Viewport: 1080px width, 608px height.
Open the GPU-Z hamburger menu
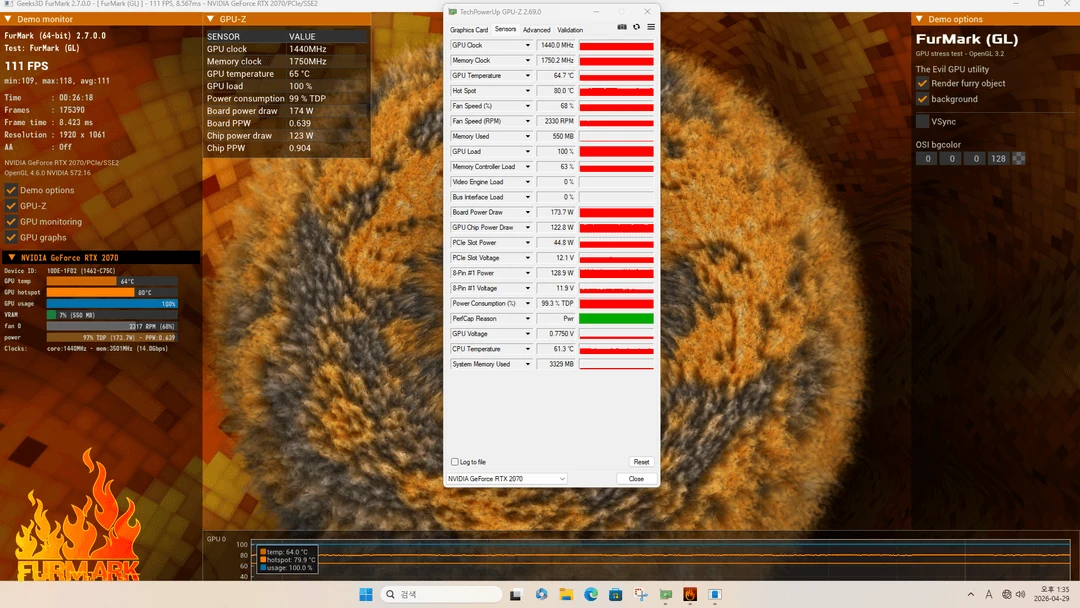pos(651,27)
